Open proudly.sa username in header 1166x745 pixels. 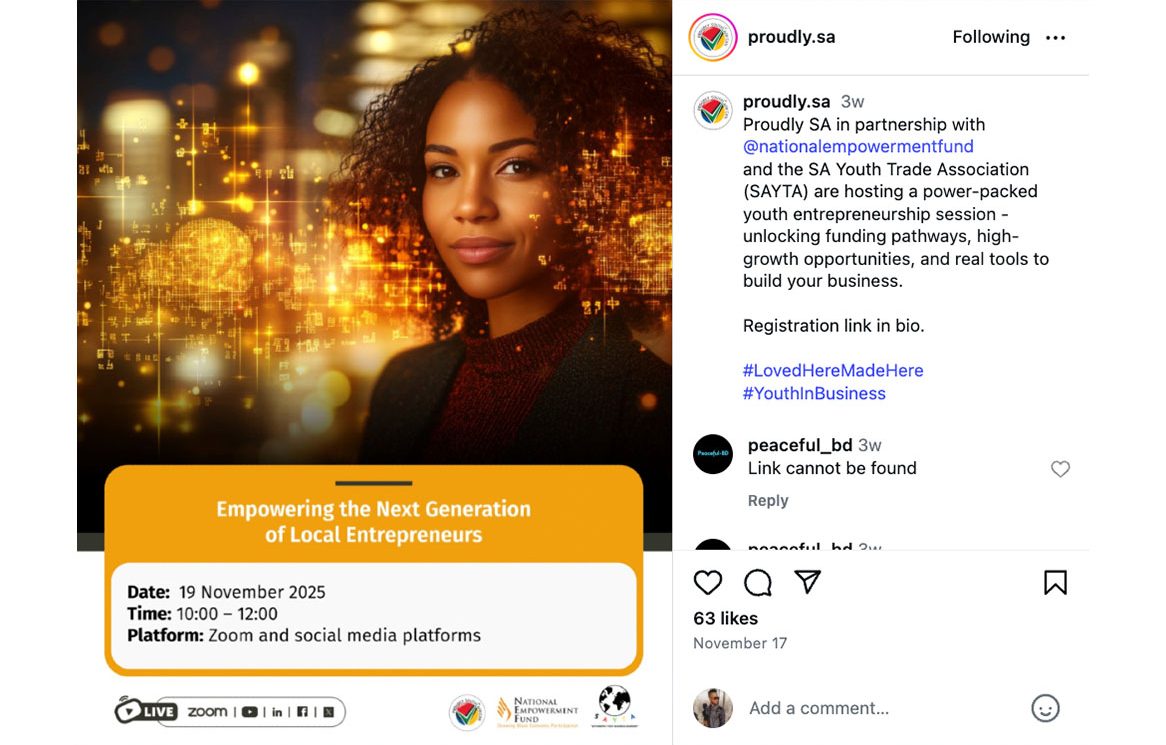click(x=791, y=37)
